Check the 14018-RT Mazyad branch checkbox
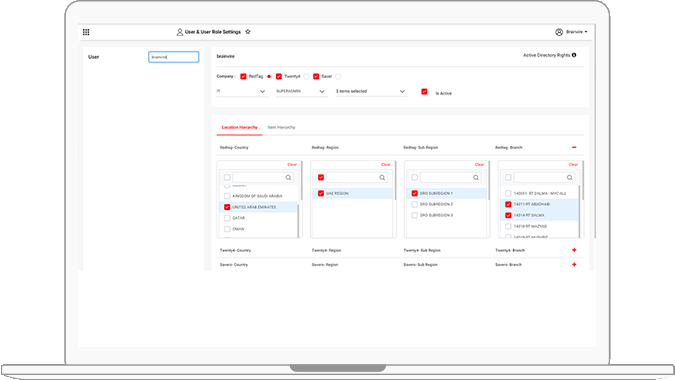The image size is (675, 380). pos(508,226)
